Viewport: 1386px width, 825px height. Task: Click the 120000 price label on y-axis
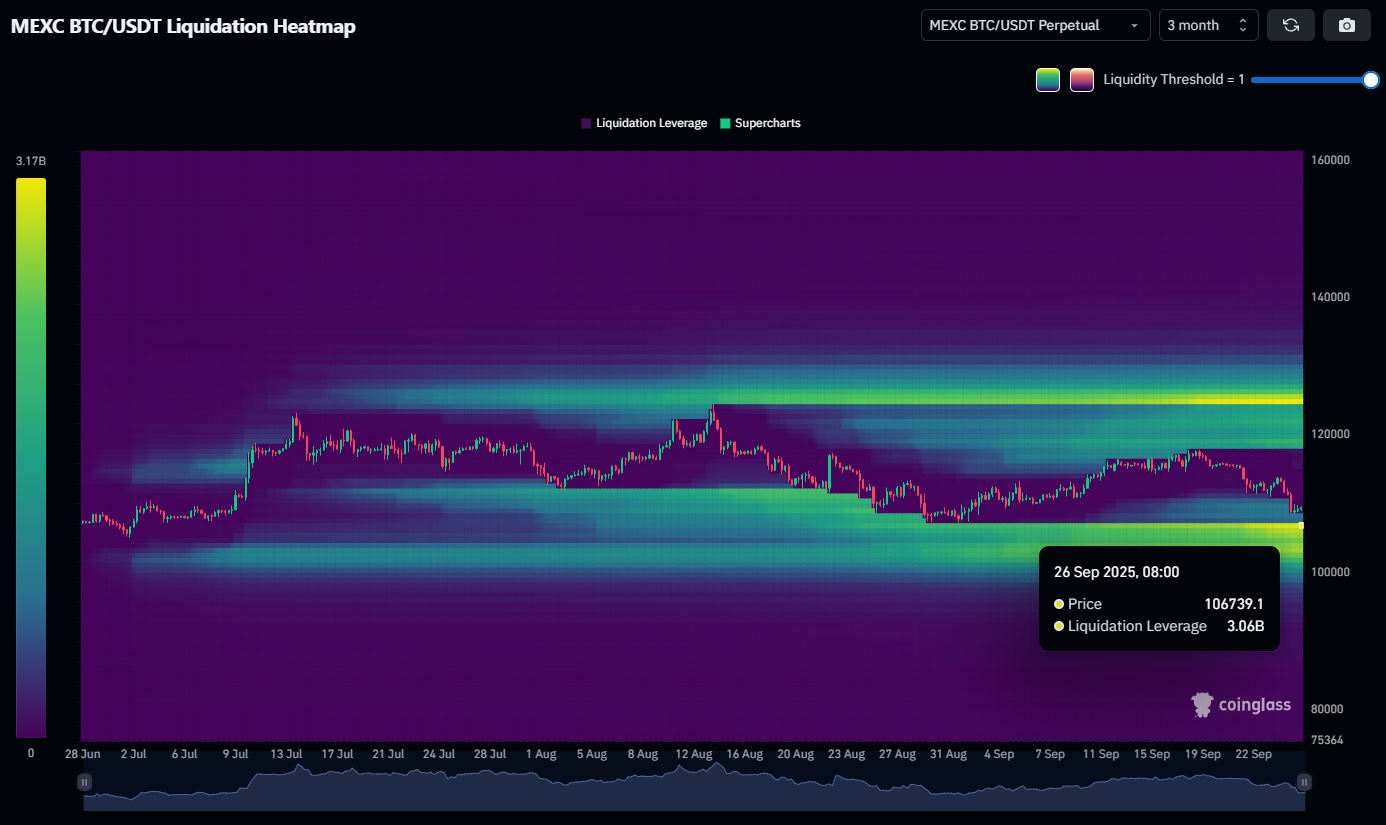pyautogui.click(x=1330, y=435)
